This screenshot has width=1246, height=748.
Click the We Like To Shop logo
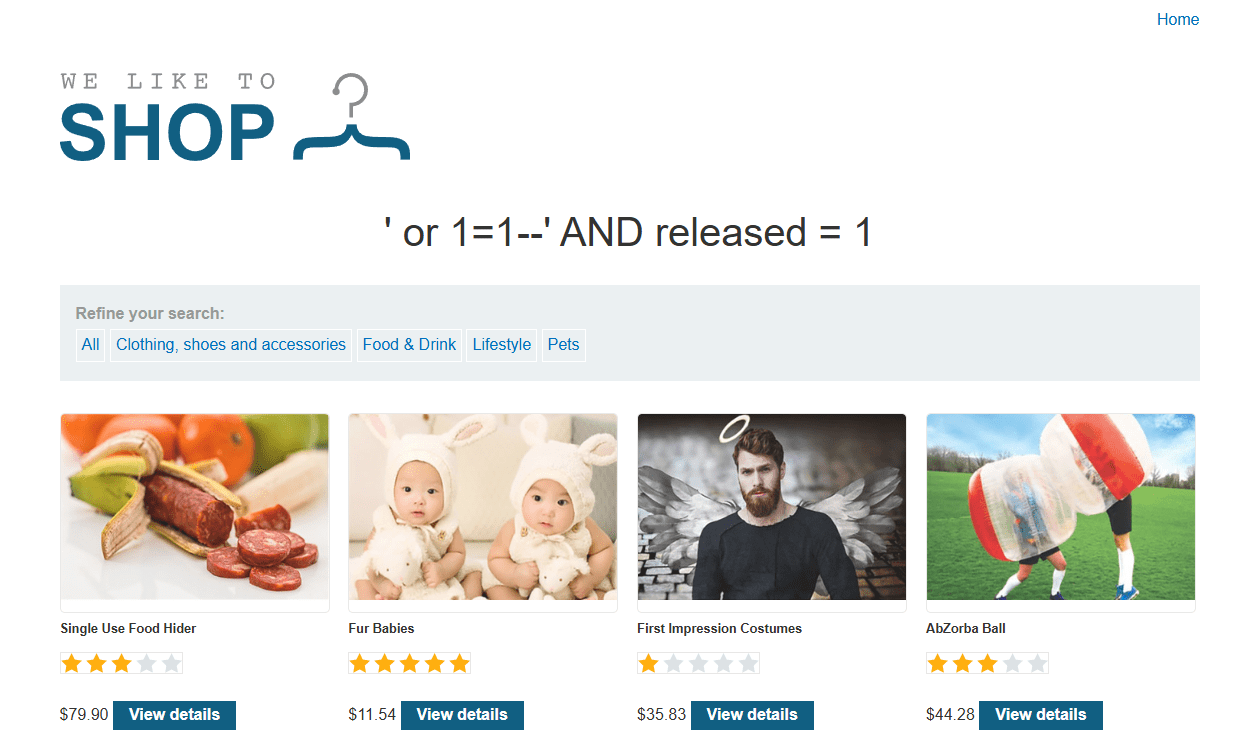click(x=235, y=116)
